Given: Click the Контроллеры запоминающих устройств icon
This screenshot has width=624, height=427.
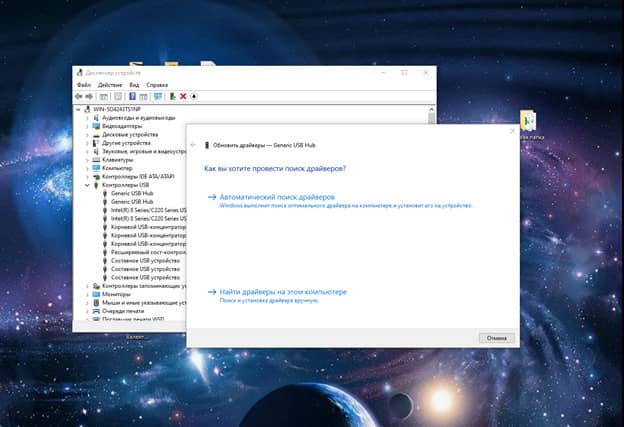Looking at the screenshot, I should click(x=96, y=286).
